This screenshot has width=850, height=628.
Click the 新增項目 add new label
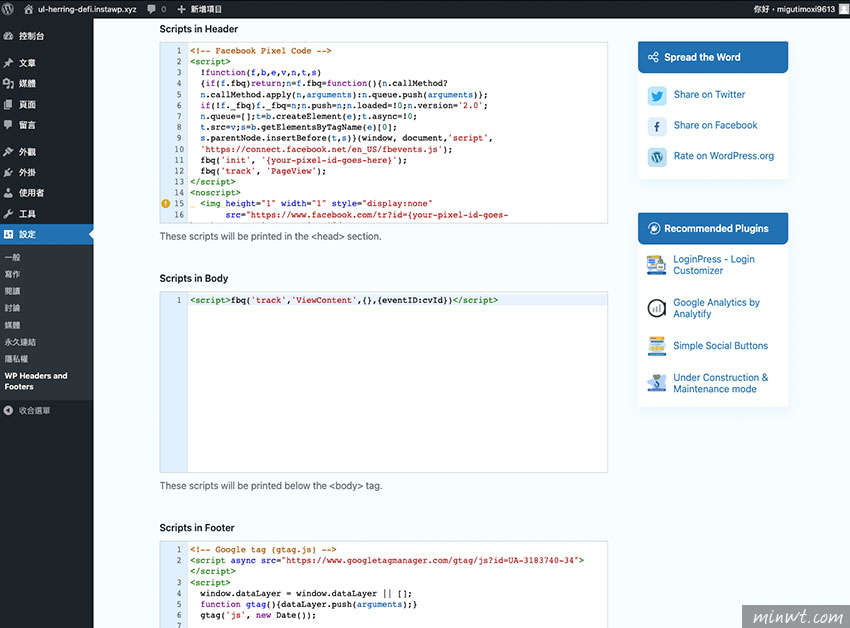click(206, 9)
